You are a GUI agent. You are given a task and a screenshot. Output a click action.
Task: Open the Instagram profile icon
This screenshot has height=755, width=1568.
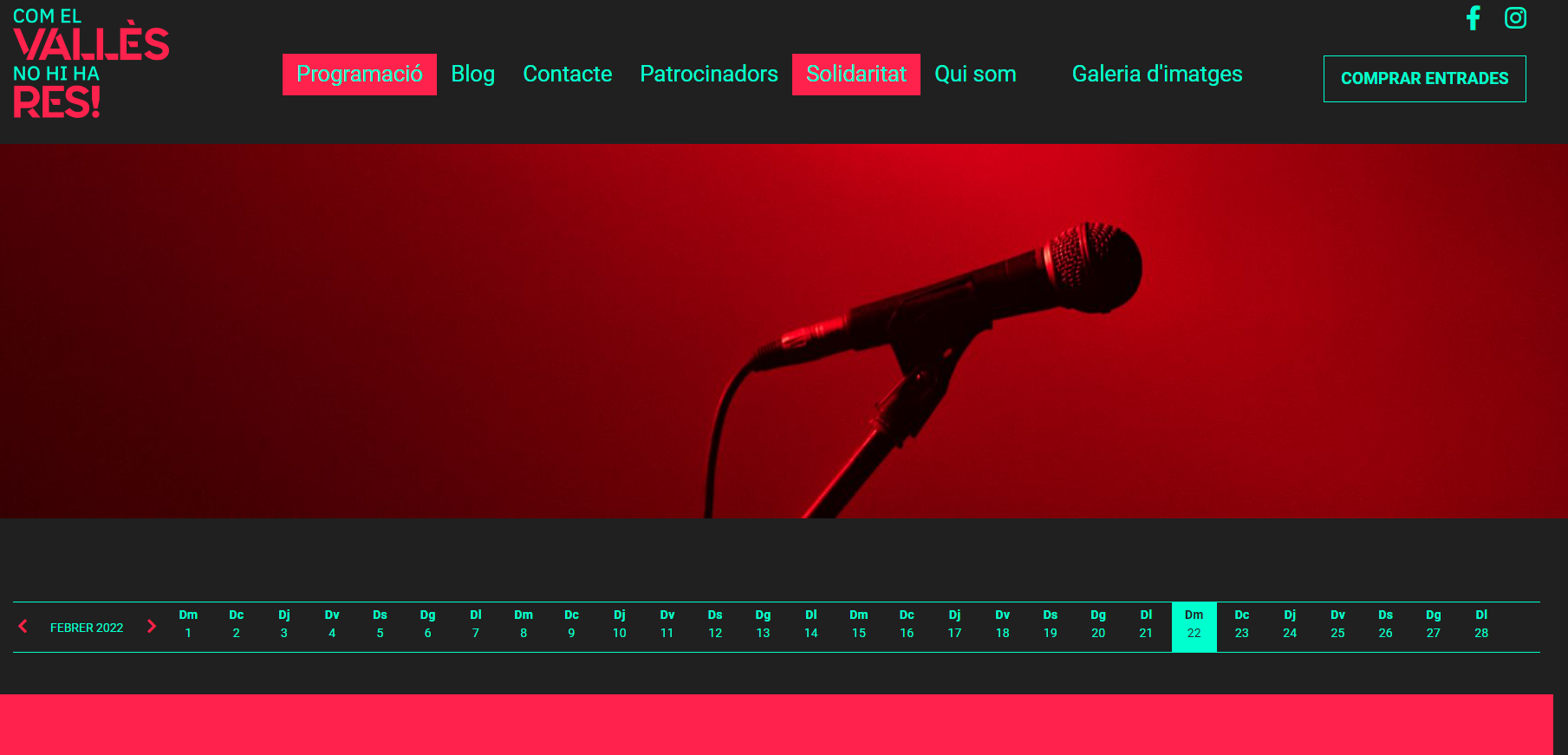pyautogui.click(x=1515, y=18)
